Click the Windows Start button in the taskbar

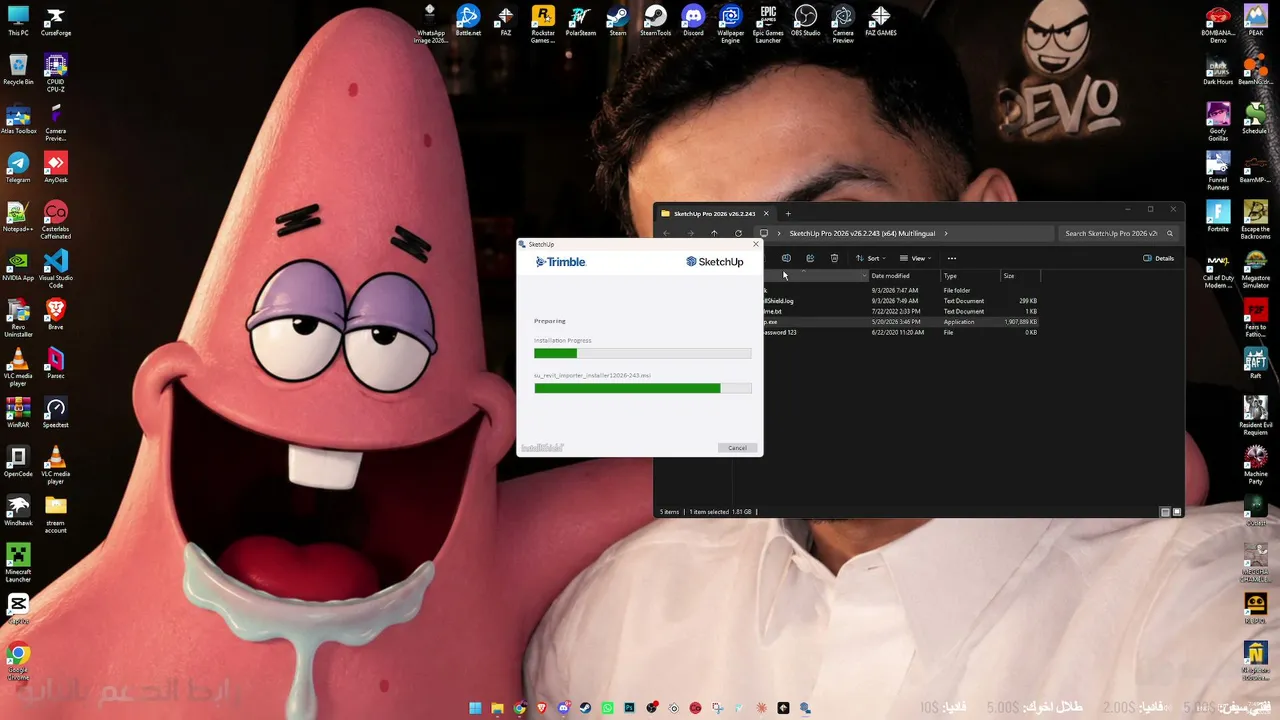point(475,708)
